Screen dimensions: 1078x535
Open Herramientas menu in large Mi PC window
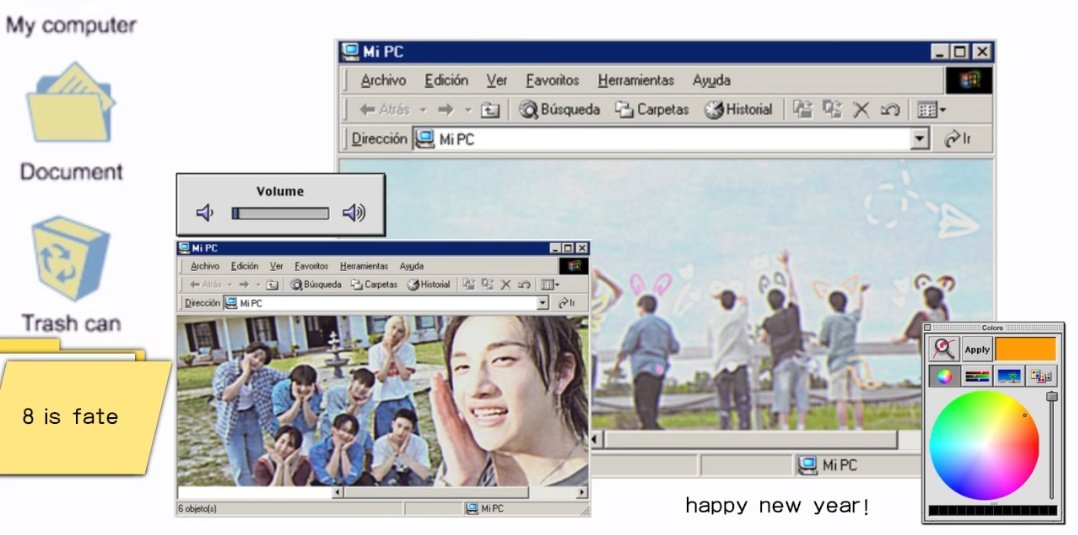point(636,80)
